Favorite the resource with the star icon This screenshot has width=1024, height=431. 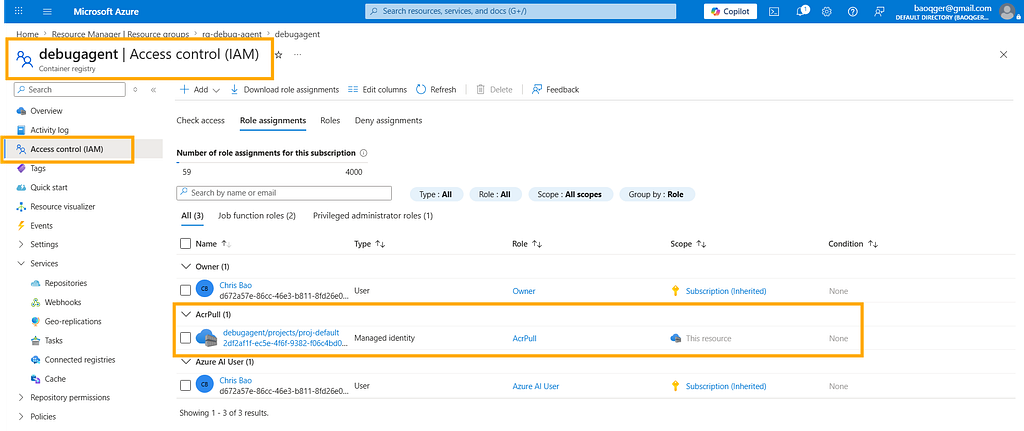(279, 55)
